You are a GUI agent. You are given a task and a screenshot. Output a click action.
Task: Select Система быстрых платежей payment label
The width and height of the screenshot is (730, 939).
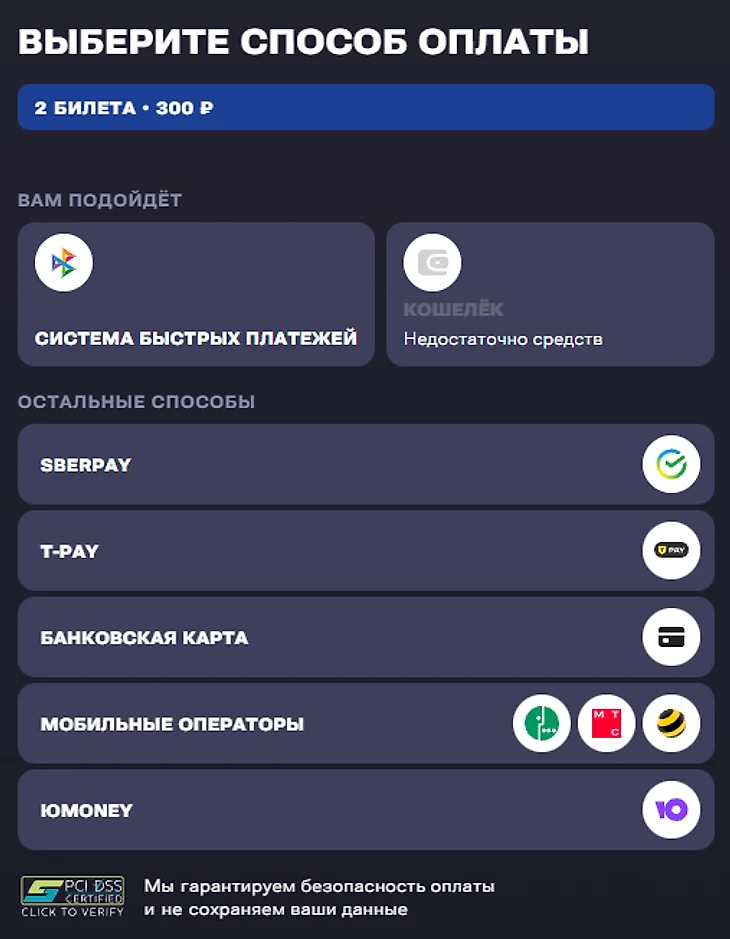[196, 339]
